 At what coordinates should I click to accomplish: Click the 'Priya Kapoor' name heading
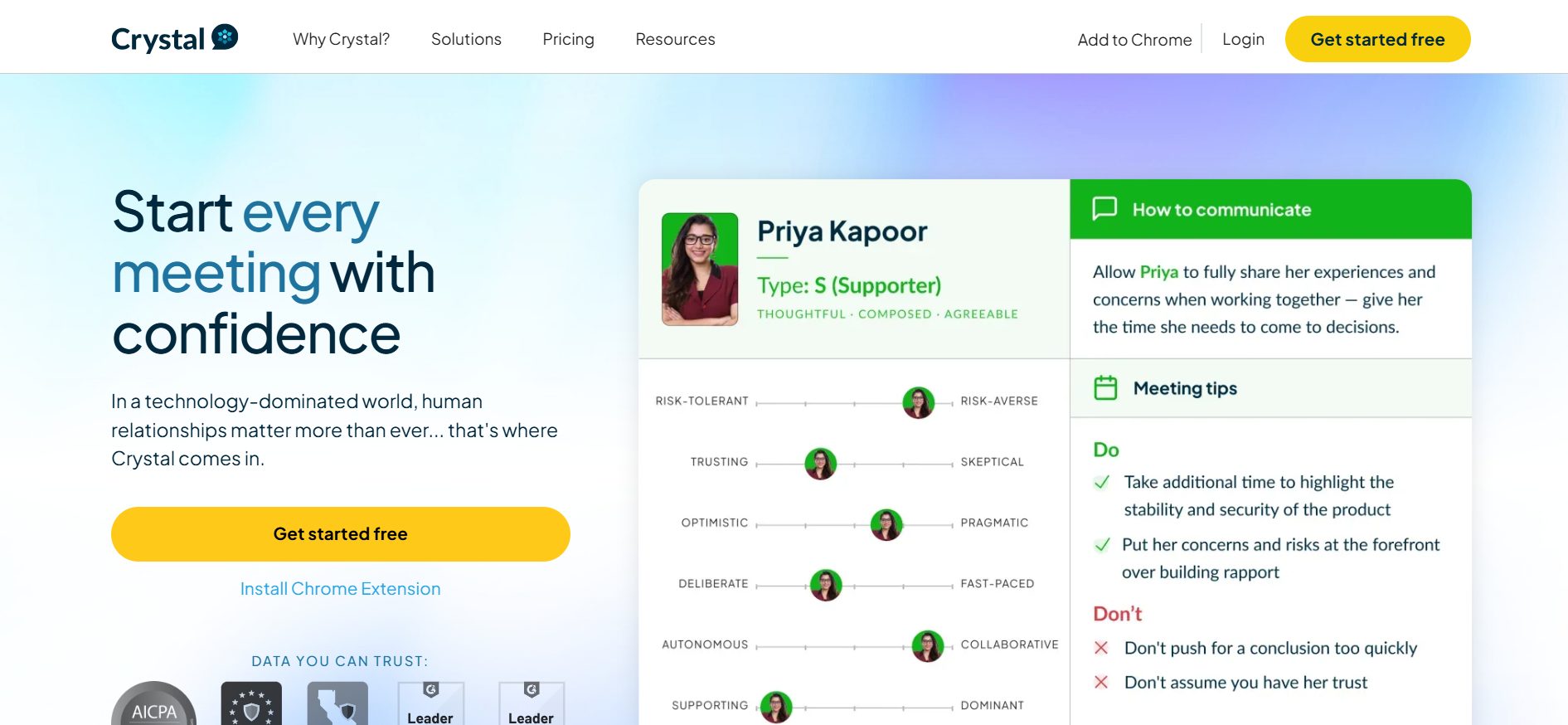(842, 231)
